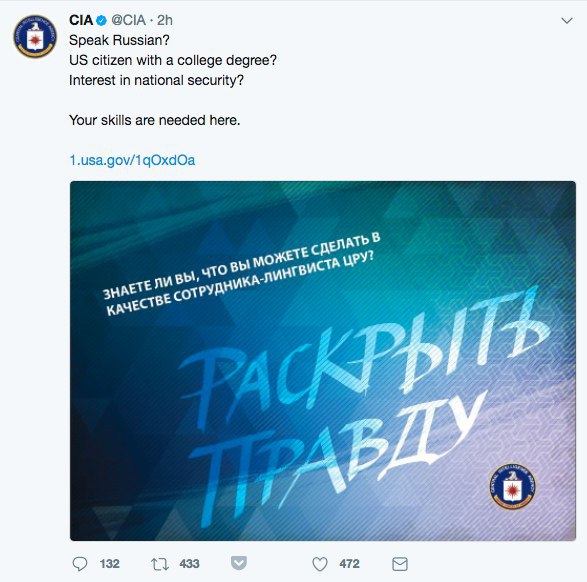View the like count 472
587x582 pixels.
(x=349, y=564)
